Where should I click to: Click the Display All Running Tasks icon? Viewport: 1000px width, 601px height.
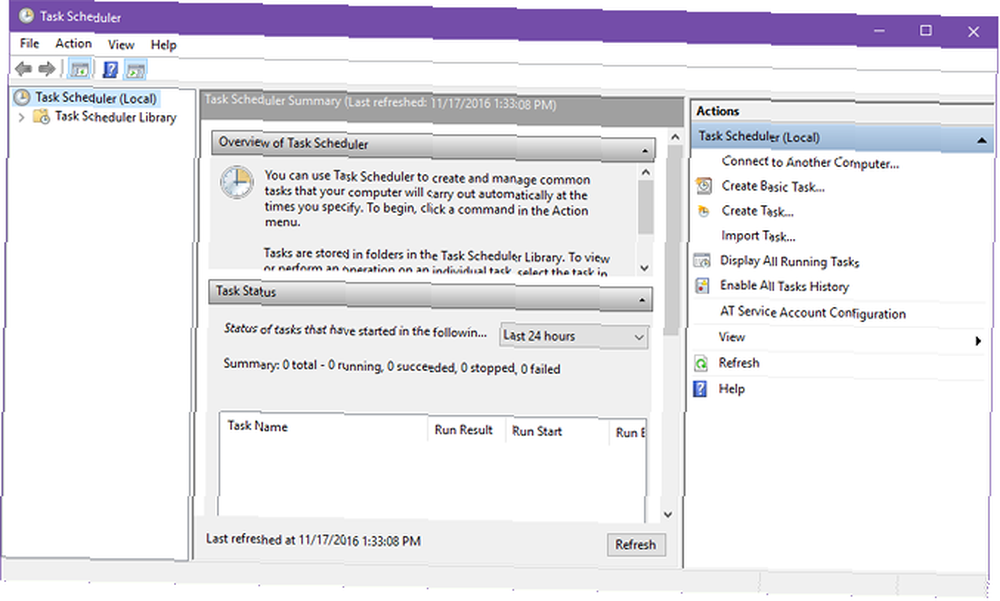(x=702, y=260)
